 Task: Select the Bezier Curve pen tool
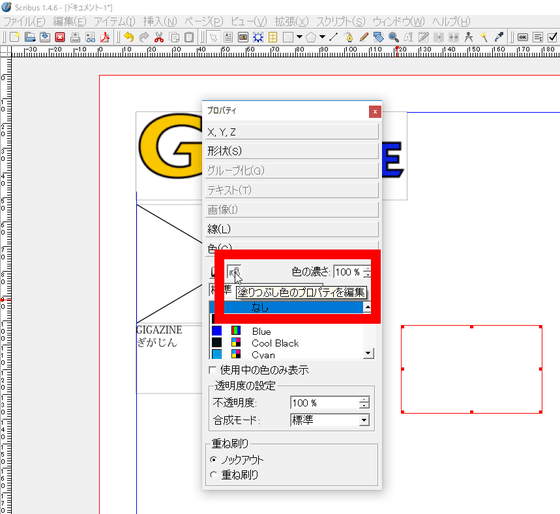349,37
